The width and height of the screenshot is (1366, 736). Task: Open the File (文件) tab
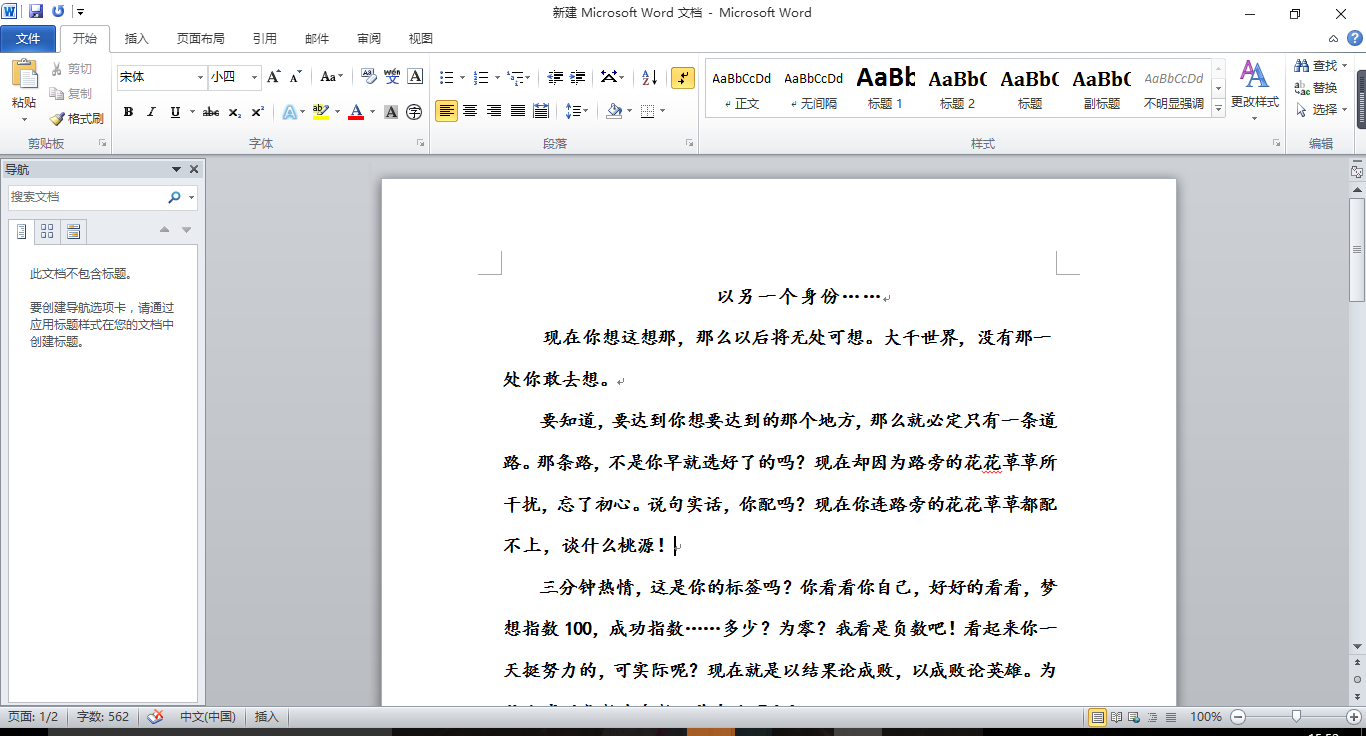28,39
